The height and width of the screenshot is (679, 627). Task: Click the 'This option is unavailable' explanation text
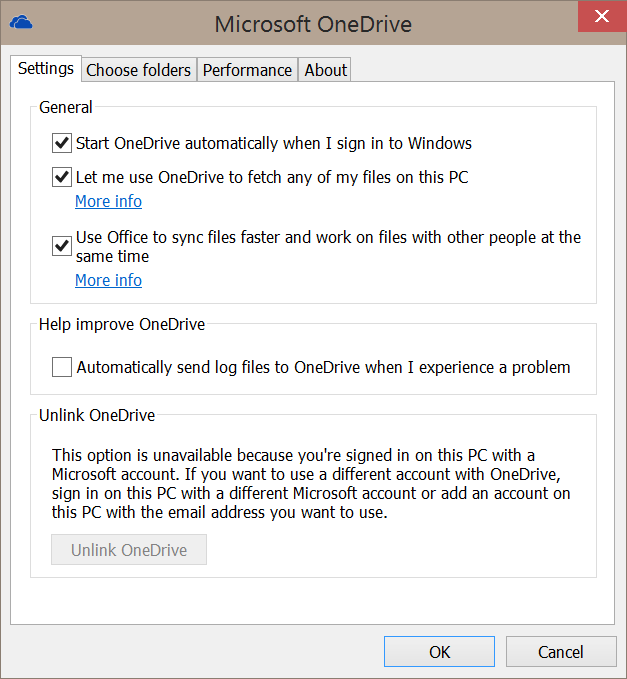click(311, 484)
